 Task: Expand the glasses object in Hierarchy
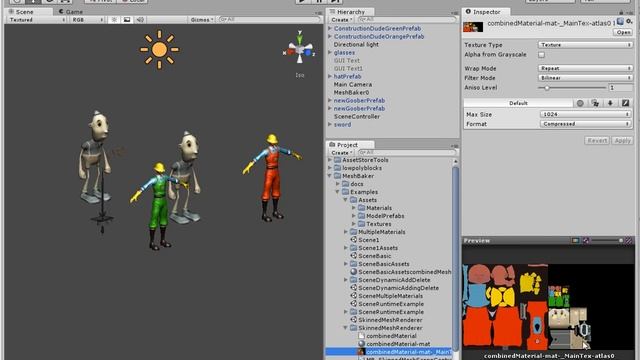click(330, 52)
